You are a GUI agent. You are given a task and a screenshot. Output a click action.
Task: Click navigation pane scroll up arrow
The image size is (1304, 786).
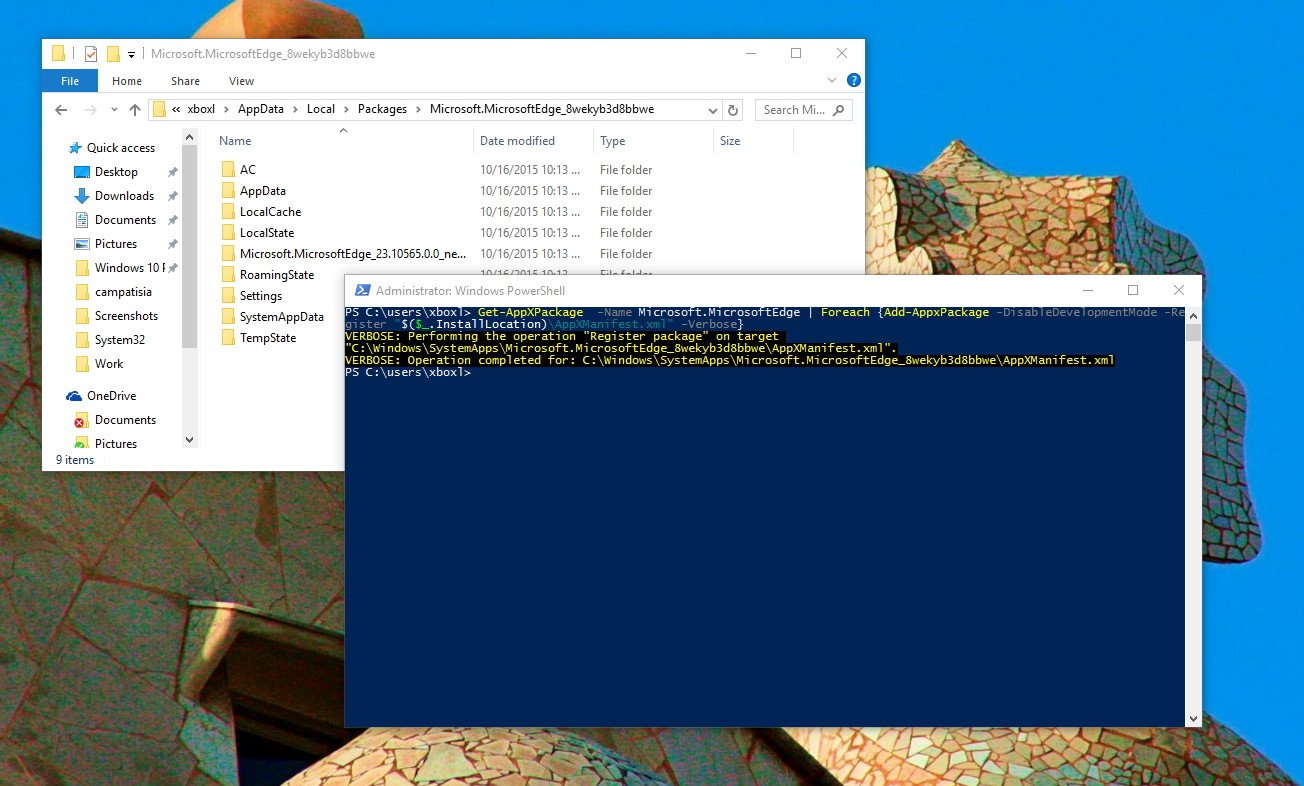point(190,139)
